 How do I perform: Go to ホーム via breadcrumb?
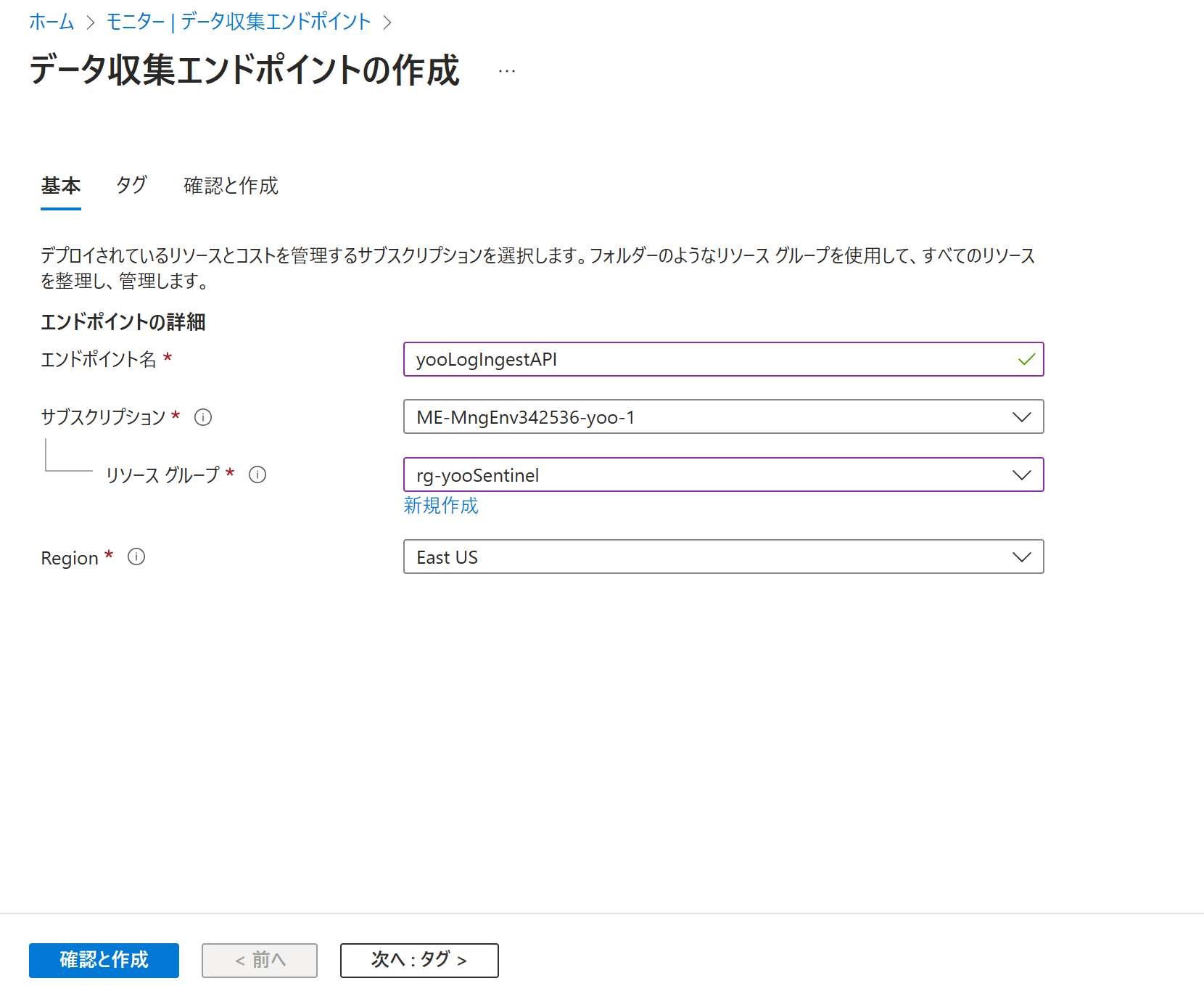pyautogui.click(x=51, y=22)
